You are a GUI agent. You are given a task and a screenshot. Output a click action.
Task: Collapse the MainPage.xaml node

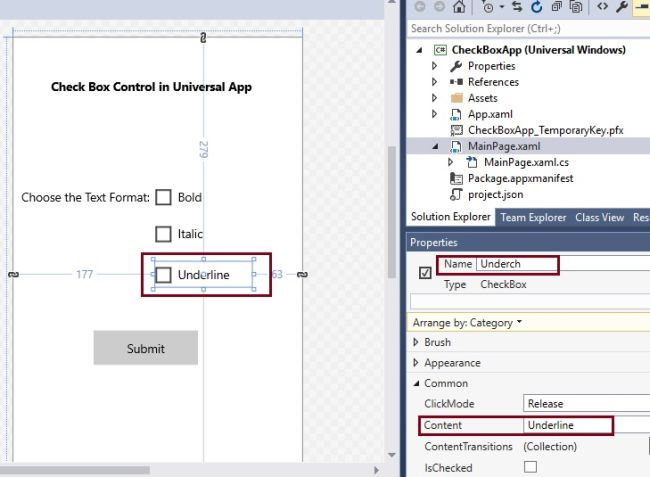coord(435,147)
